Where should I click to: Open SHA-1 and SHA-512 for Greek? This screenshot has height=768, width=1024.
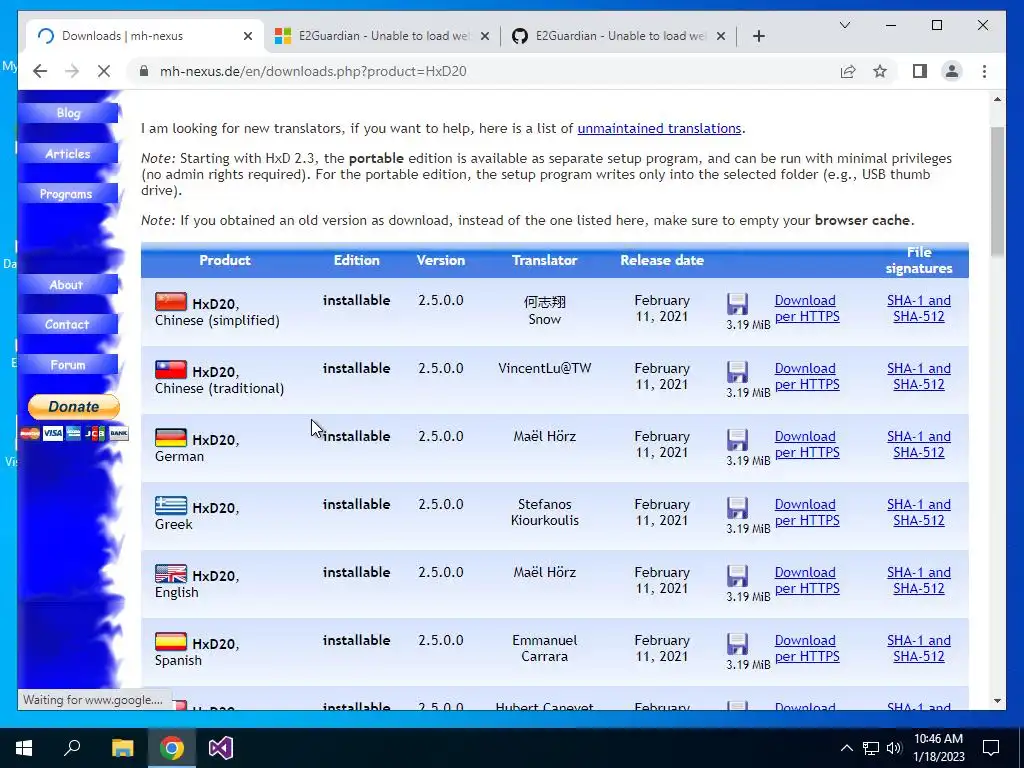[919, 512]
